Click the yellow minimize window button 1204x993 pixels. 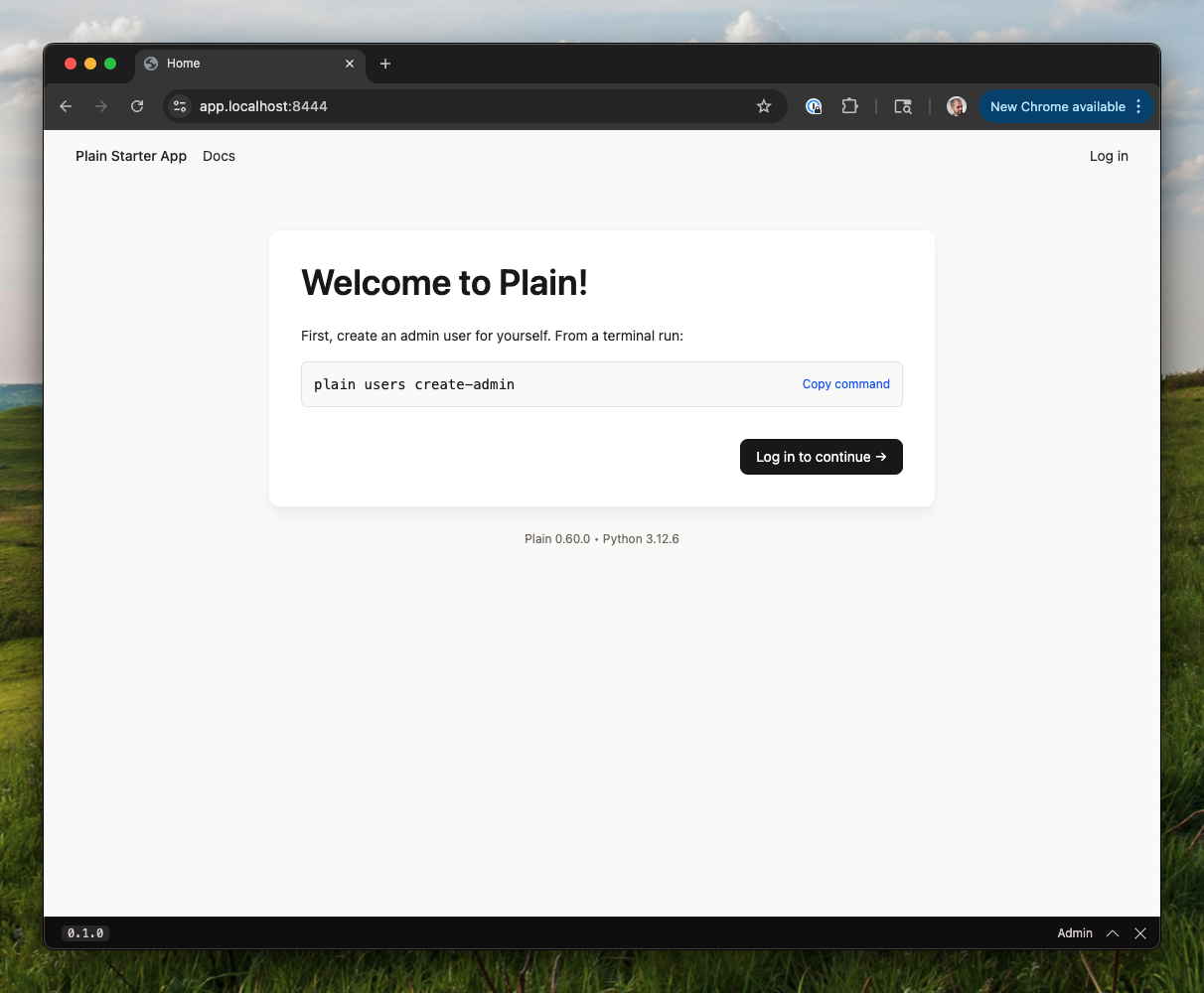point(90,64)
